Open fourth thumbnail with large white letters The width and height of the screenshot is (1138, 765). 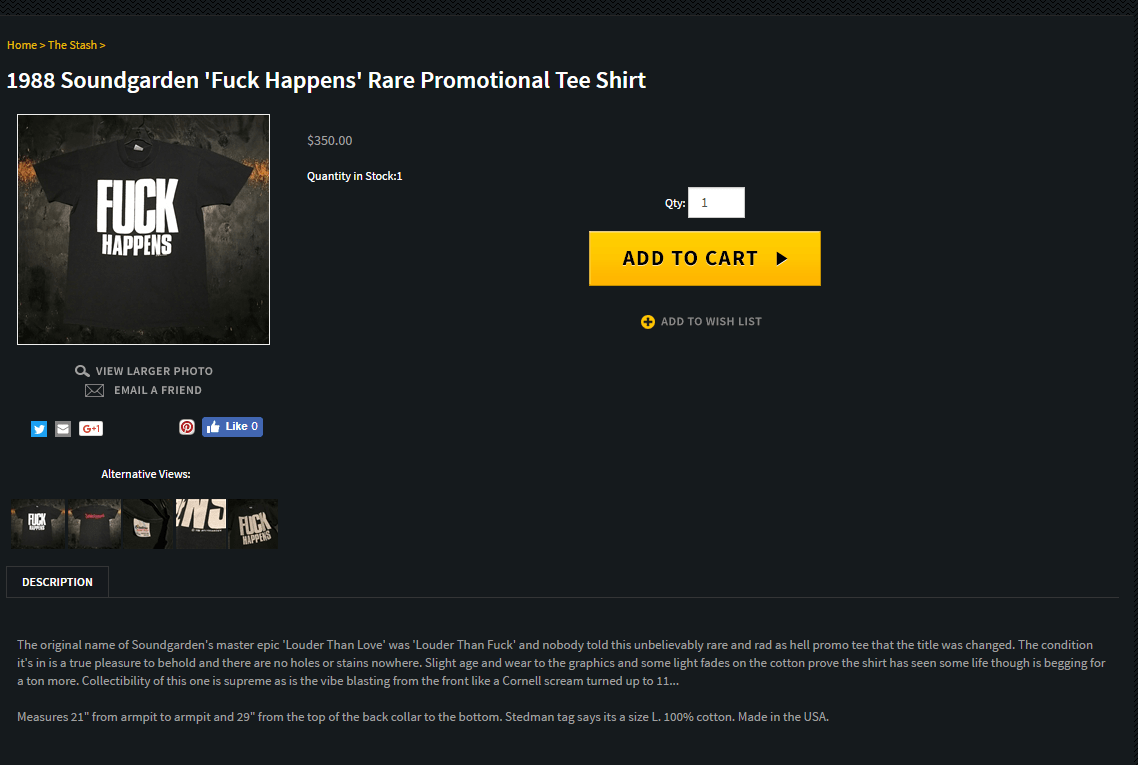(201, 523)
